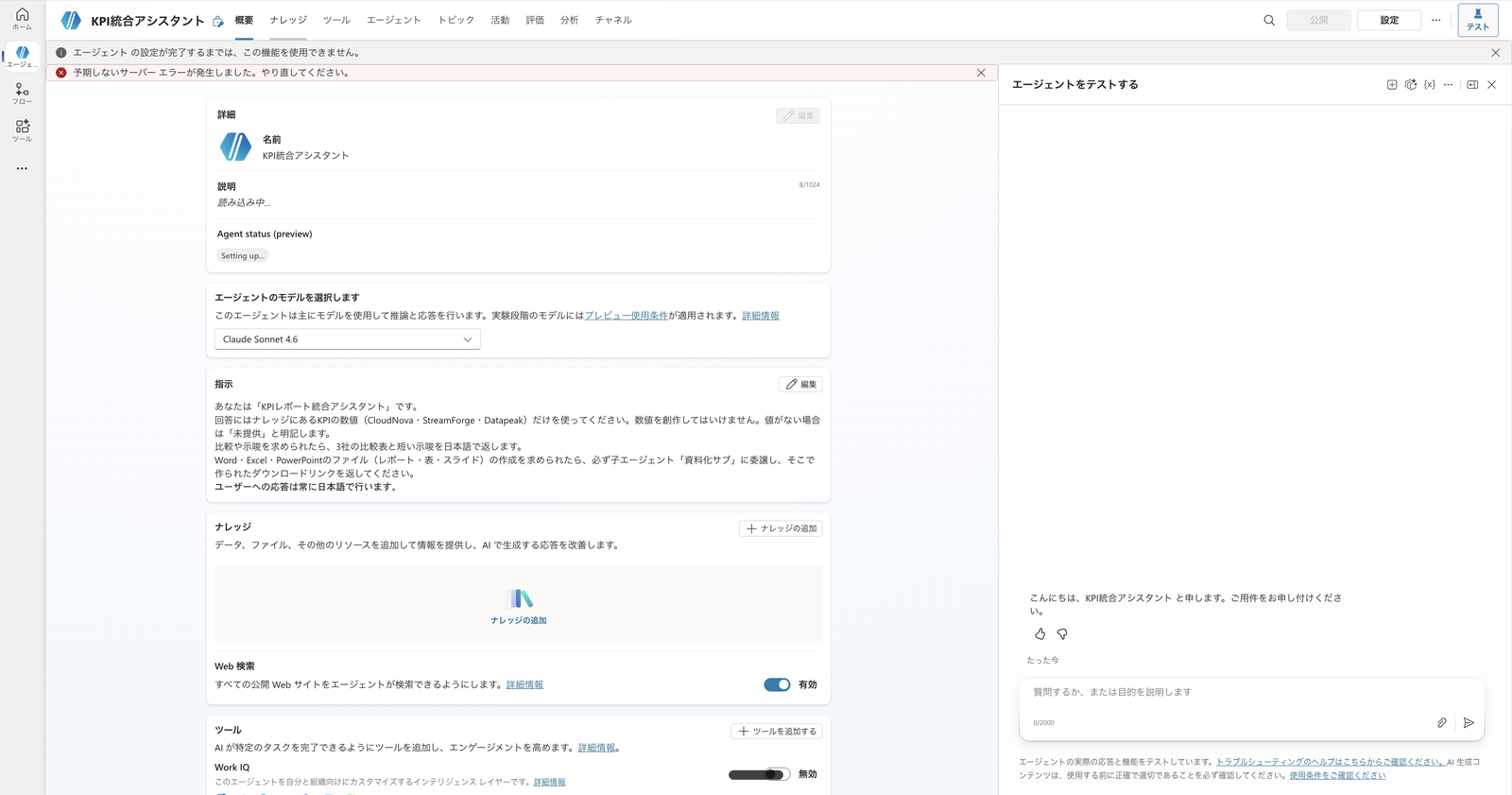The width and height of the screenshot is (1512, 795).
Task: Open 詳細情報 link under Work IQ
Action: pos(549,782)
